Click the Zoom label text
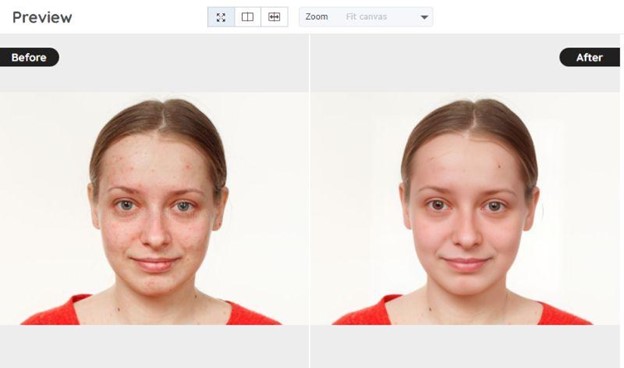 [x=317, y=17]
